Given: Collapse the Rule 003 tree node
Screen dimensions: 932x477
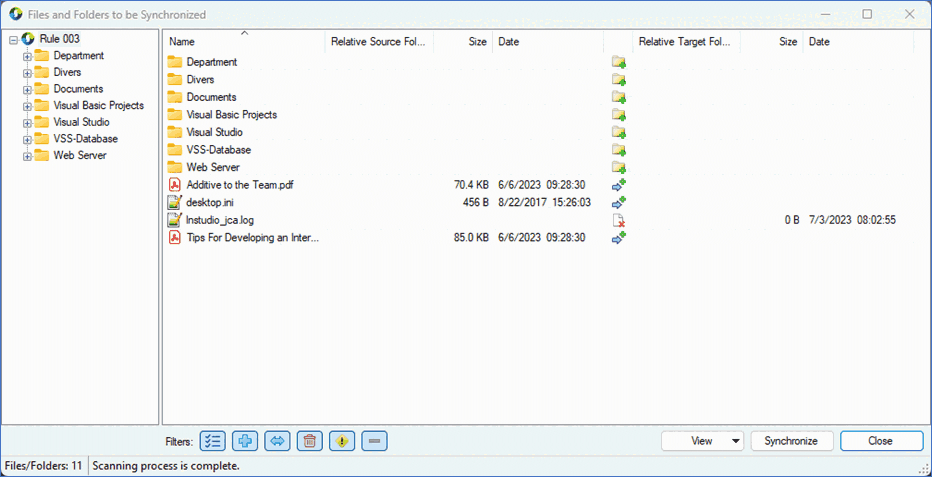Looking at the screenshot, I should [x=14, y=40].
